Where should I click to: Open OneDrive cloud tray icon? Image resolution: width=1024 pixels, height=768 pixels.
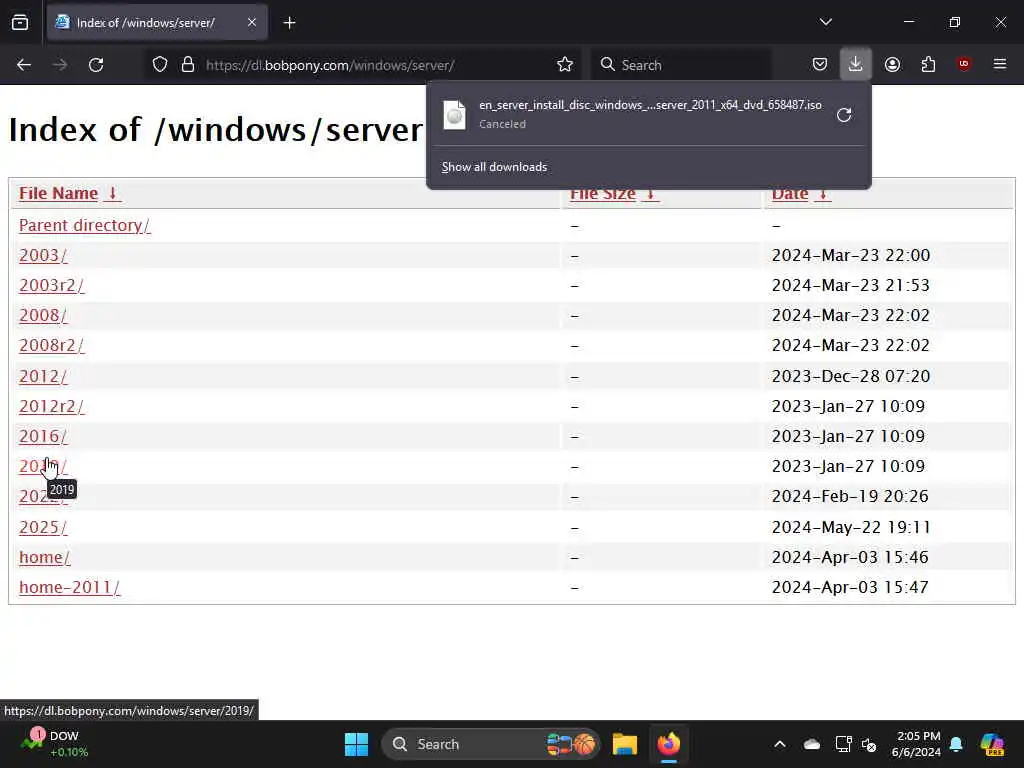(812, 744)
